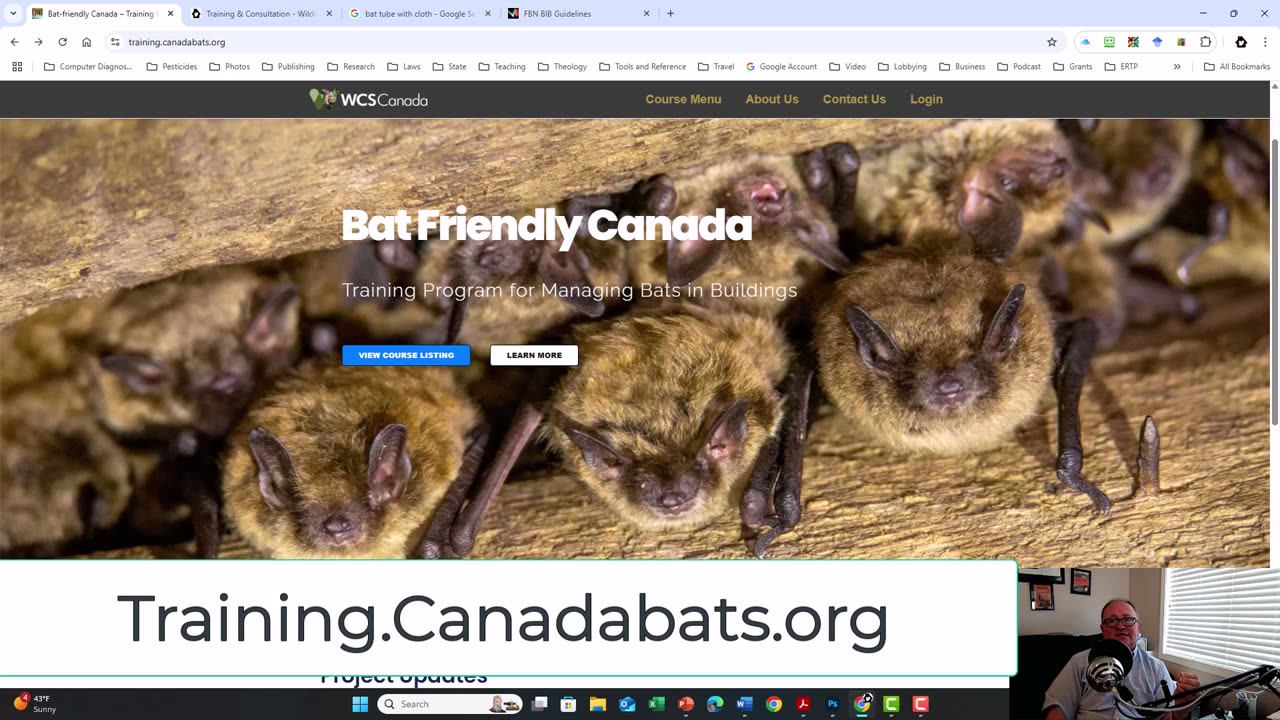
Task: Open the Contact Us page
Action: pos(854,99)
